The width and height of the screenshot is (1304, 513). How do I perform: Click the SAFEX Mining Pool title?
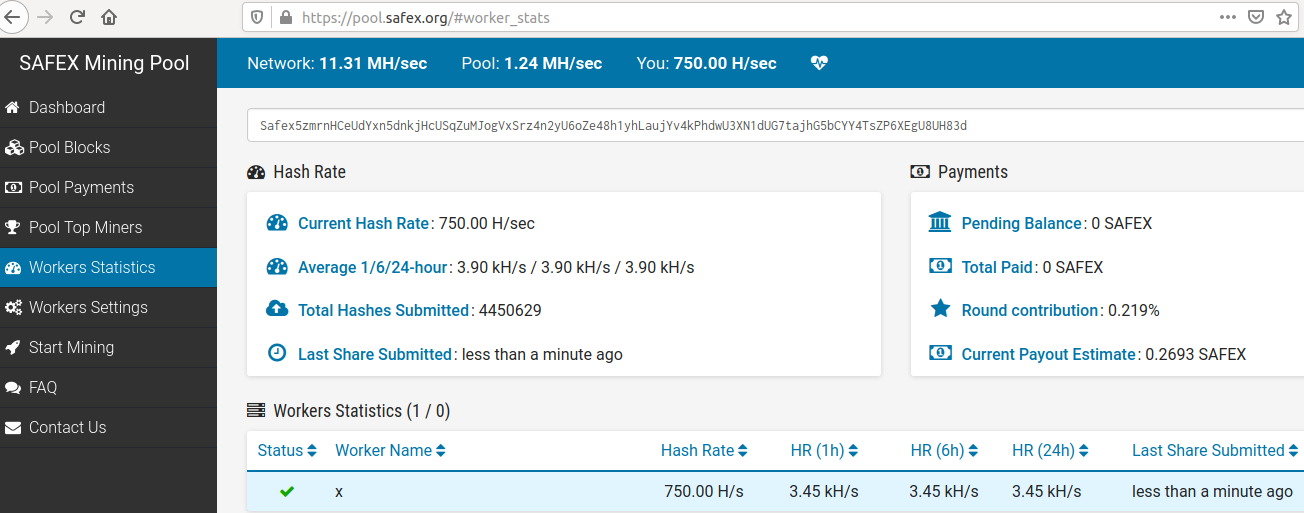point(104,63)
